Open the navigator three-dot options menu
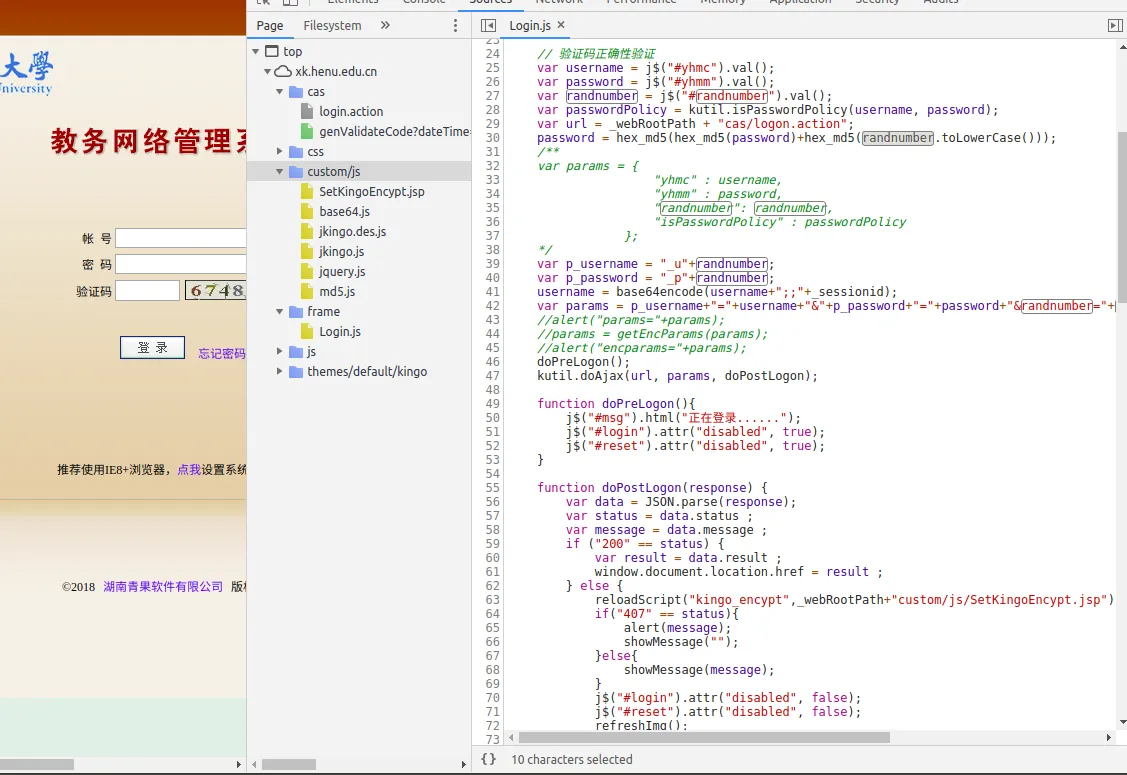 (x=456, y=25)
